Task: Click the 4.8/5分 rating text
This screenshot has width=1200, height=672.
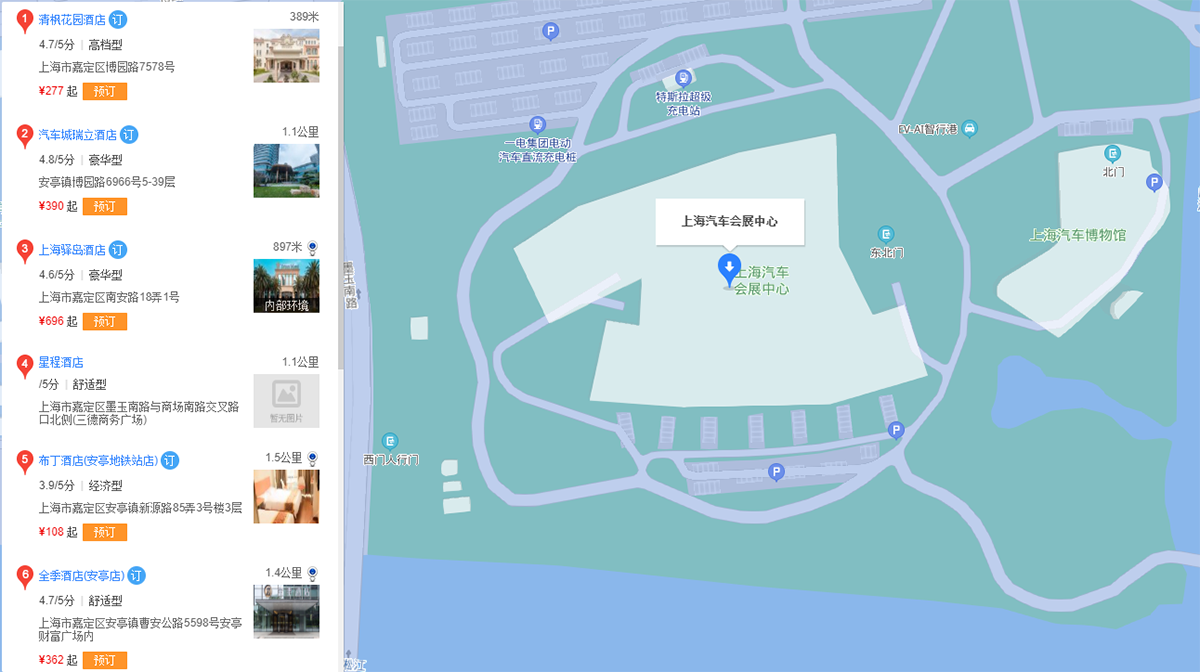Action: point(57,159)
